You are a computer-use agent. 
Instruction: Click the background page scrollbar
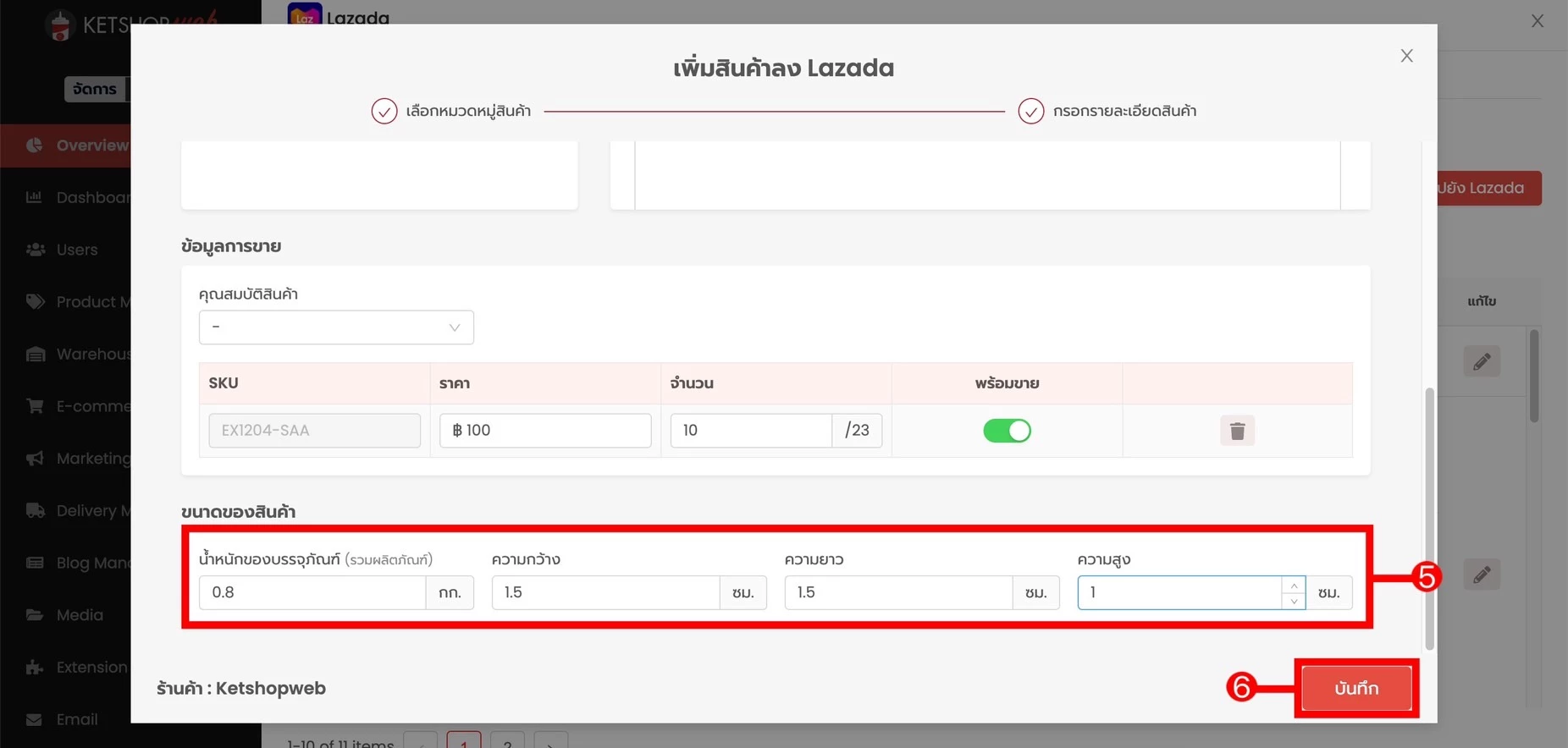tap(1534, 376)
